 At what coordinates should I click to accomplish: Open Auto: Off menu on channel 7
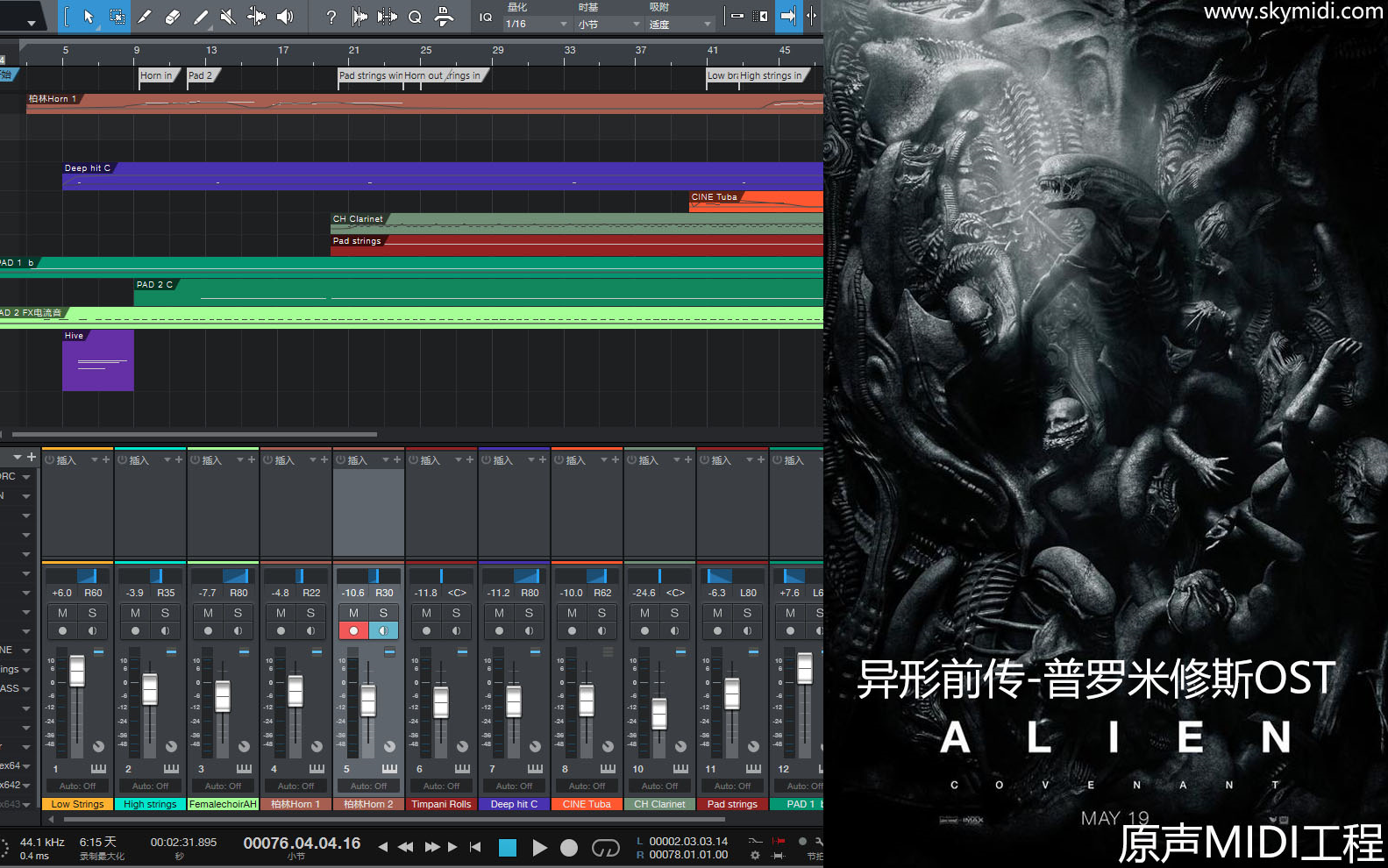coord(514,786)
